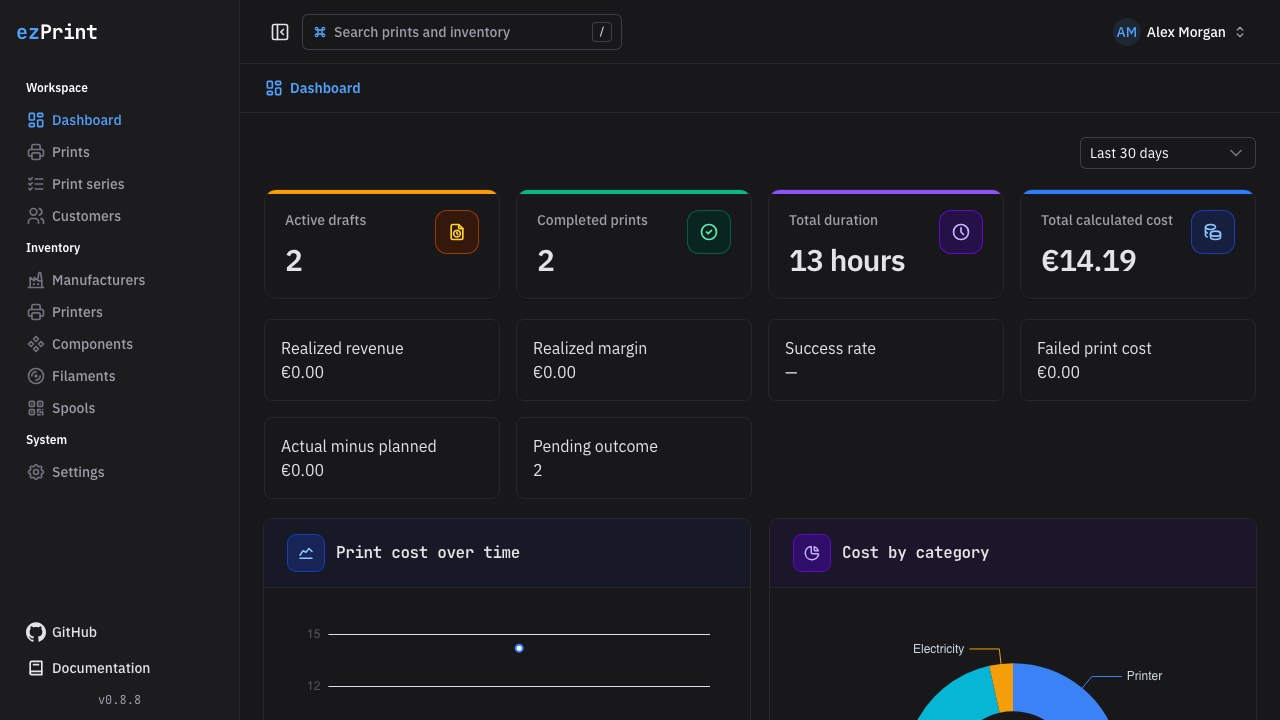This screenshot has height=720, width=1280.
Task: Open the Alex Morgan account menu
Action: click(x=1180, y=32)
